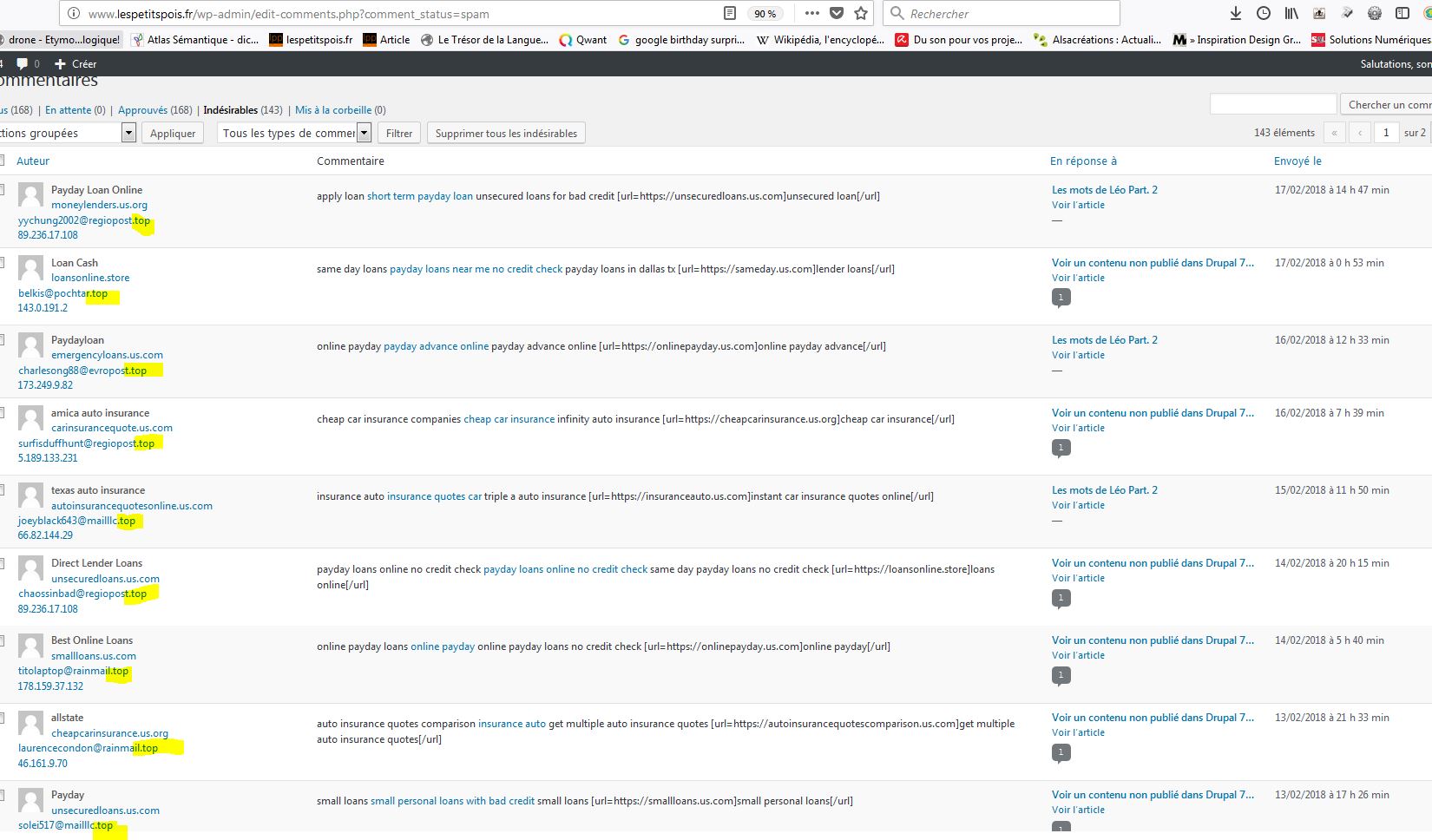Switch to the Approuvés comments filter

142,110
